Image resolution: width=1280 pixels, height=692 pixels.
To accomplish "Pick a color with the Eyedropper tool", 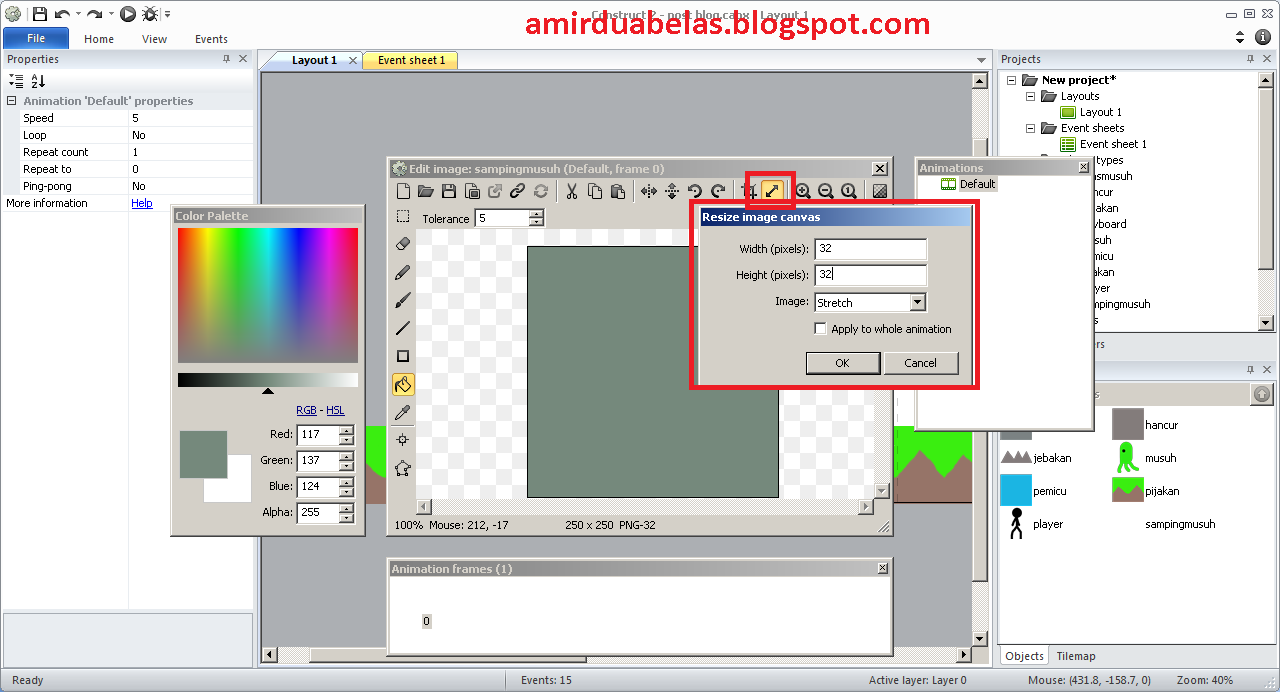I will click(403, 411).
